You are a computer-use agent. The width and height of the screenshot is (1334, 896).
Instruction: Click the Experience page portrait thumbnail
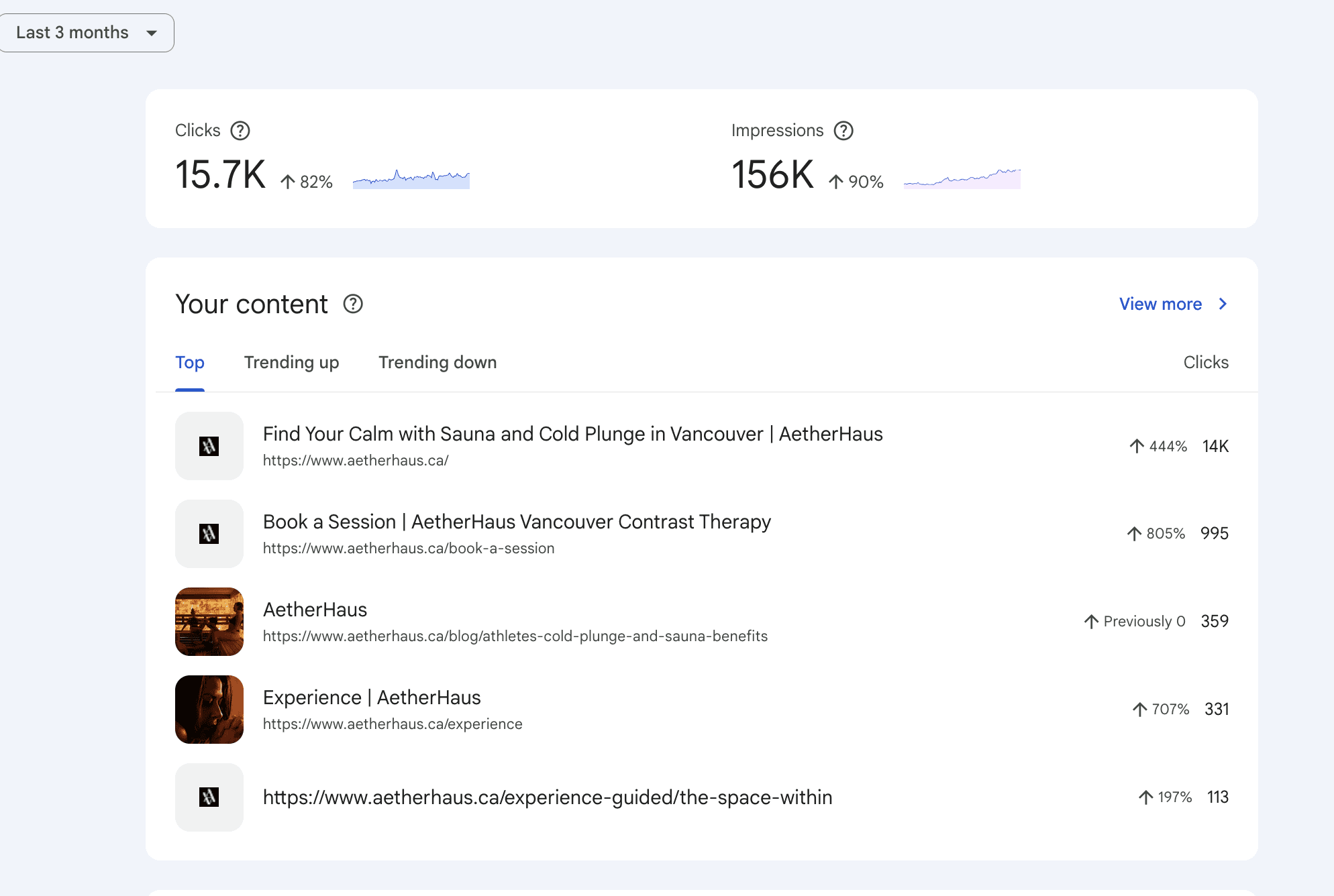[209, 710]
